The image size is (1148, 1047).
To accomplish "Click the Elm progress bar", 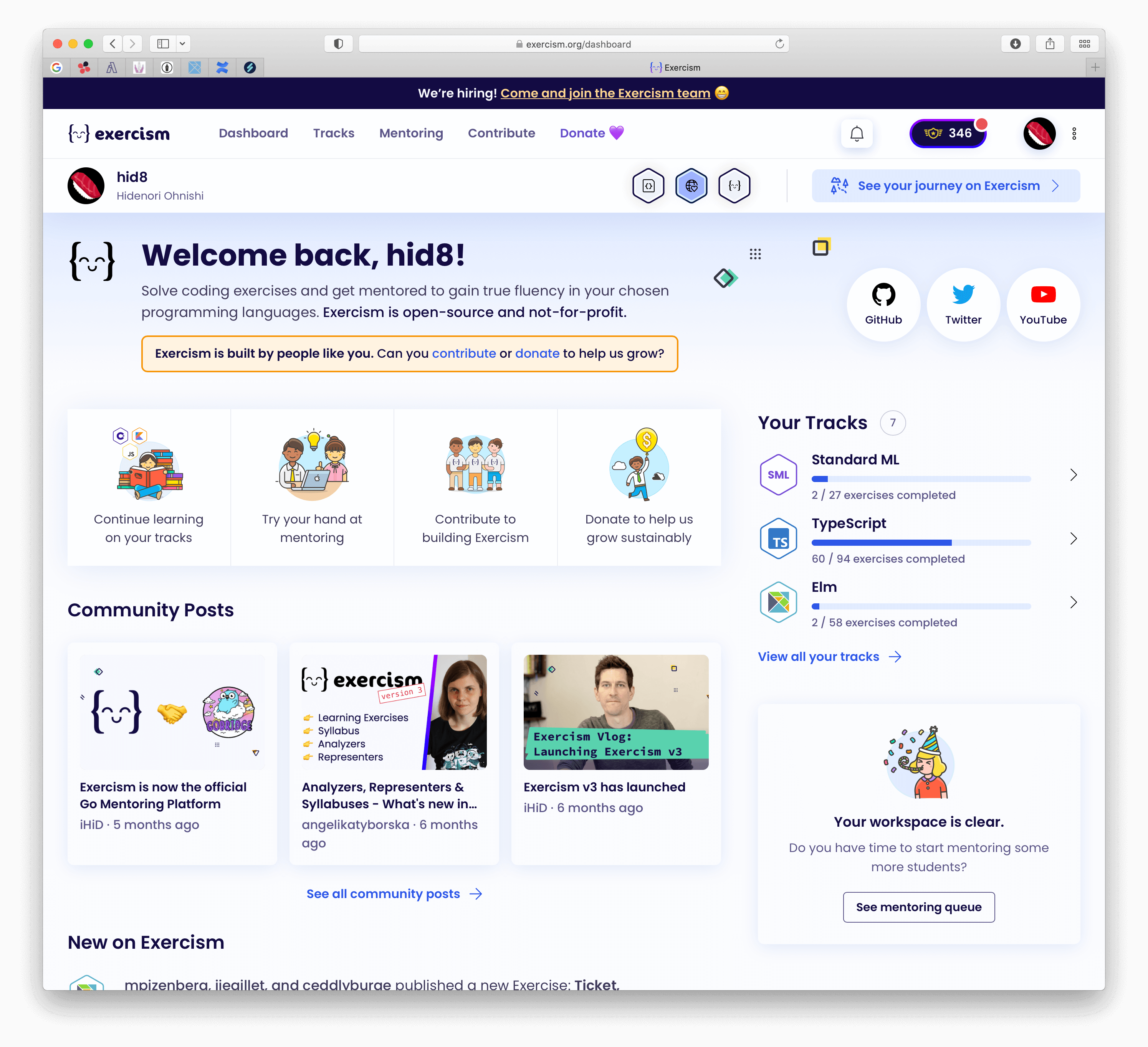I will pos(921,606).
